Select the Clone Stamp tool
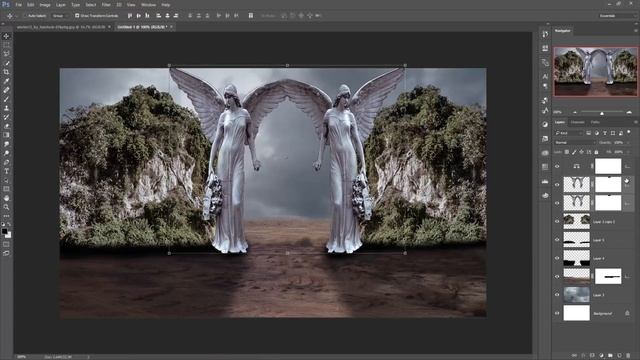Viewport: 640px width, 360px height. tap(6, 108)
